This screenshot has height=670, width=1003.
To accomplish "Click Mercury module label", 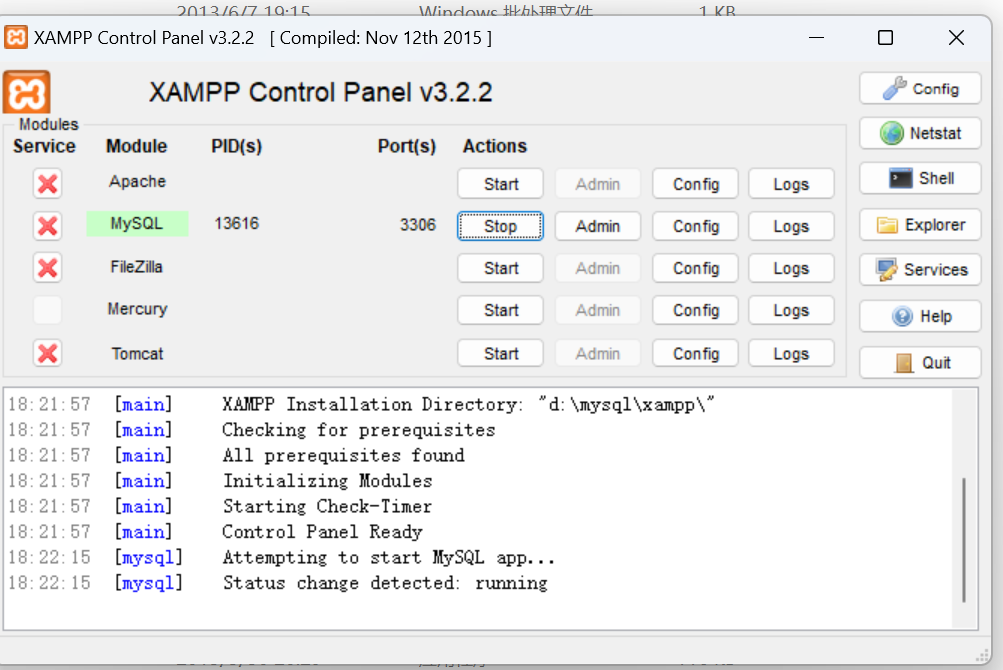I will click(137, 309).
